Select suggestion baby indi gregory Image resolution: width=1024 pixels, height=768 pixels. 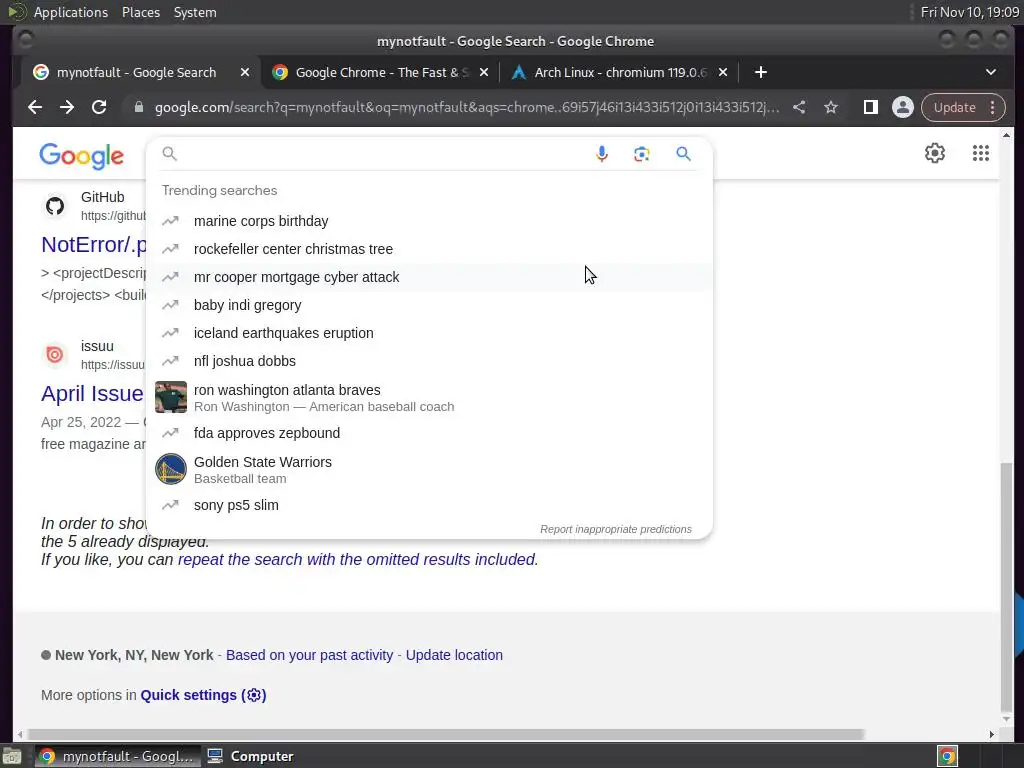point(430,306)
